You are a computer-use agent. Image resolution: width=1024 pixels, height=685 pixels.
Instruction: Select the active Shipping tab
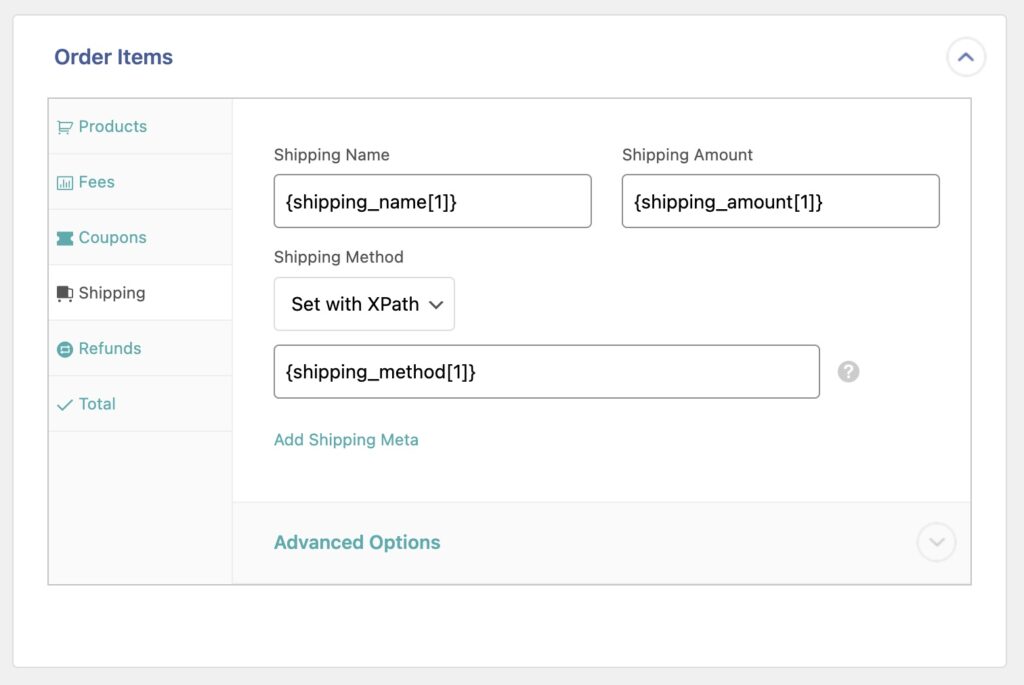(110, 292)
